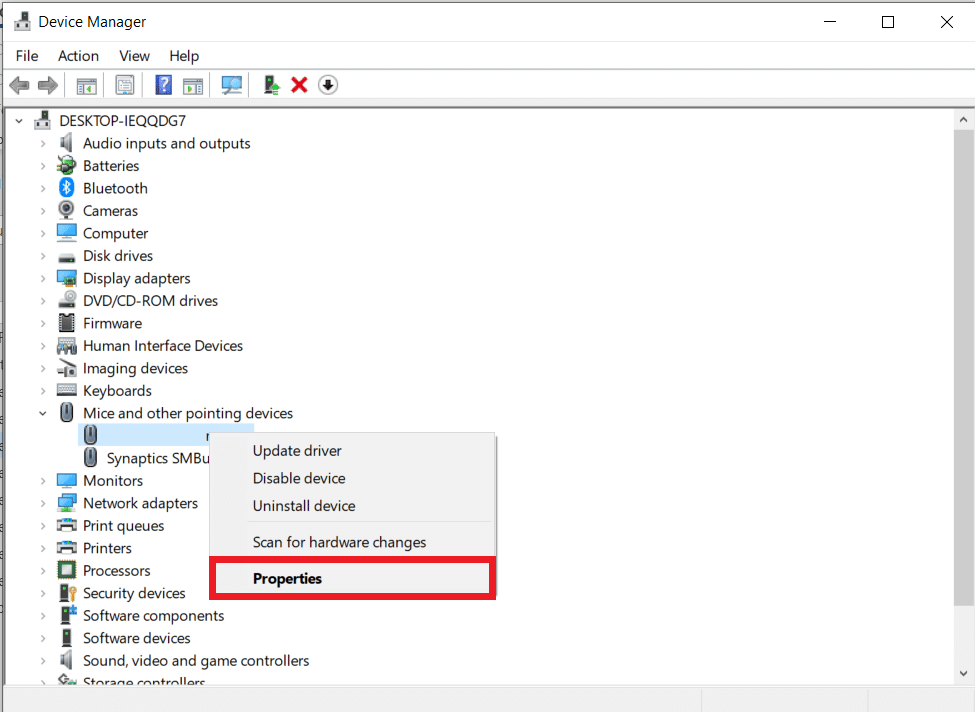Select the Imaging devices label
The height and width of the screenshot is (712, 975).
coord(136,369)
